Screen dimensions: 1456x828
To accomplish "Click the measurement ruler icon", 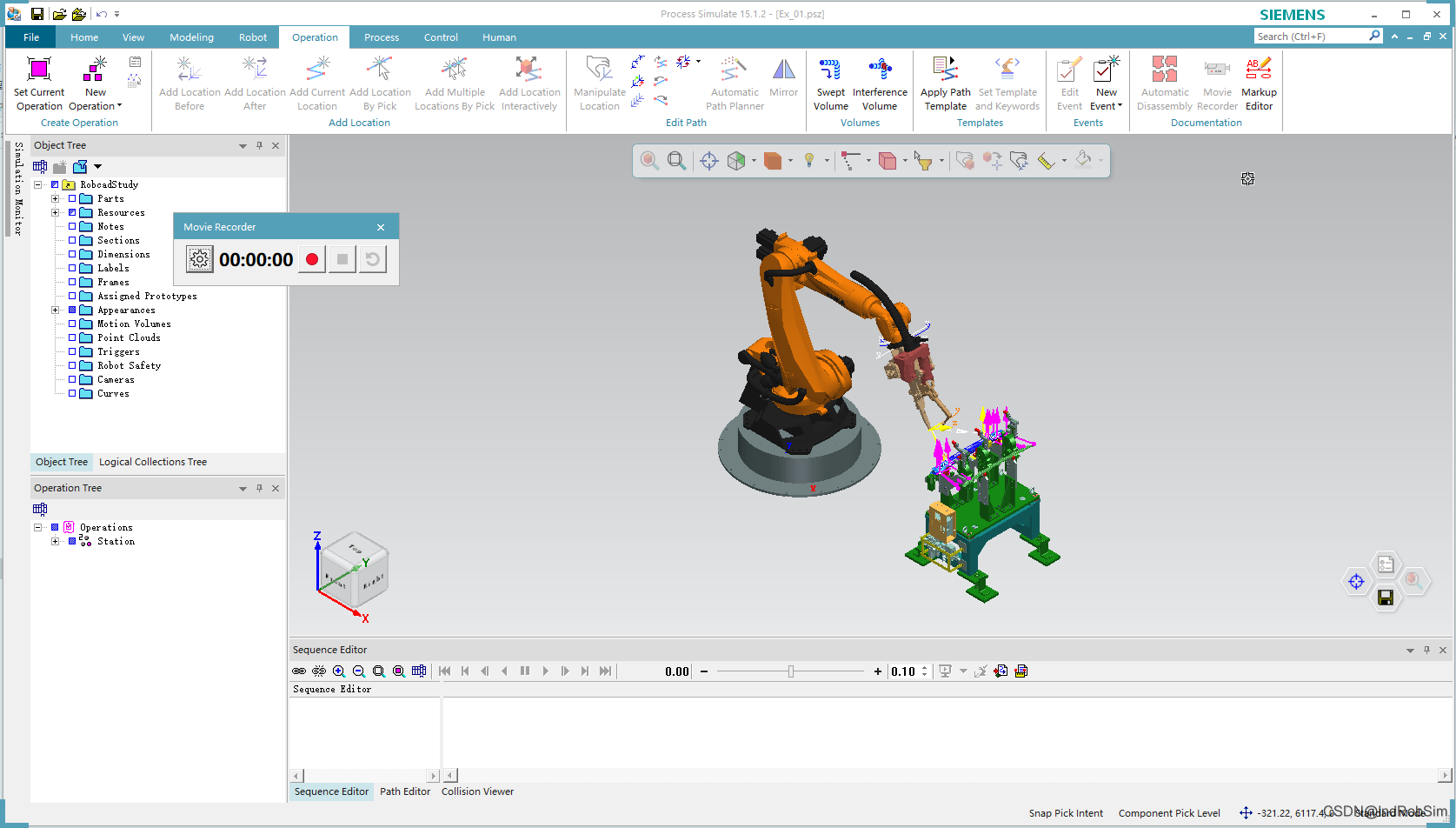I will tap(1046, 160).
